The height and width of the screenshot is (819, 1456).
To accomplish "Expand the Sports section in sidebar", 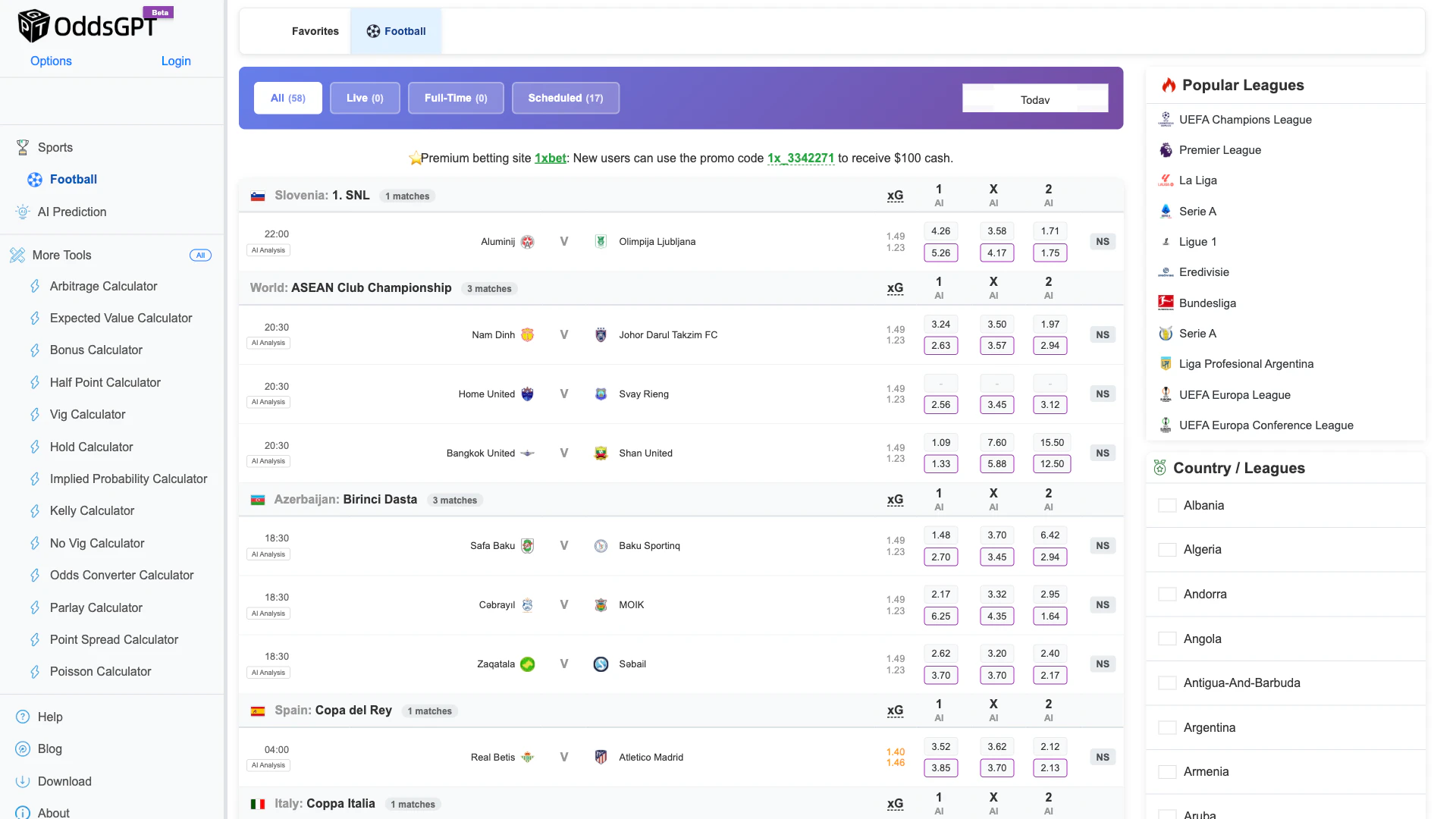I will 55,148.
